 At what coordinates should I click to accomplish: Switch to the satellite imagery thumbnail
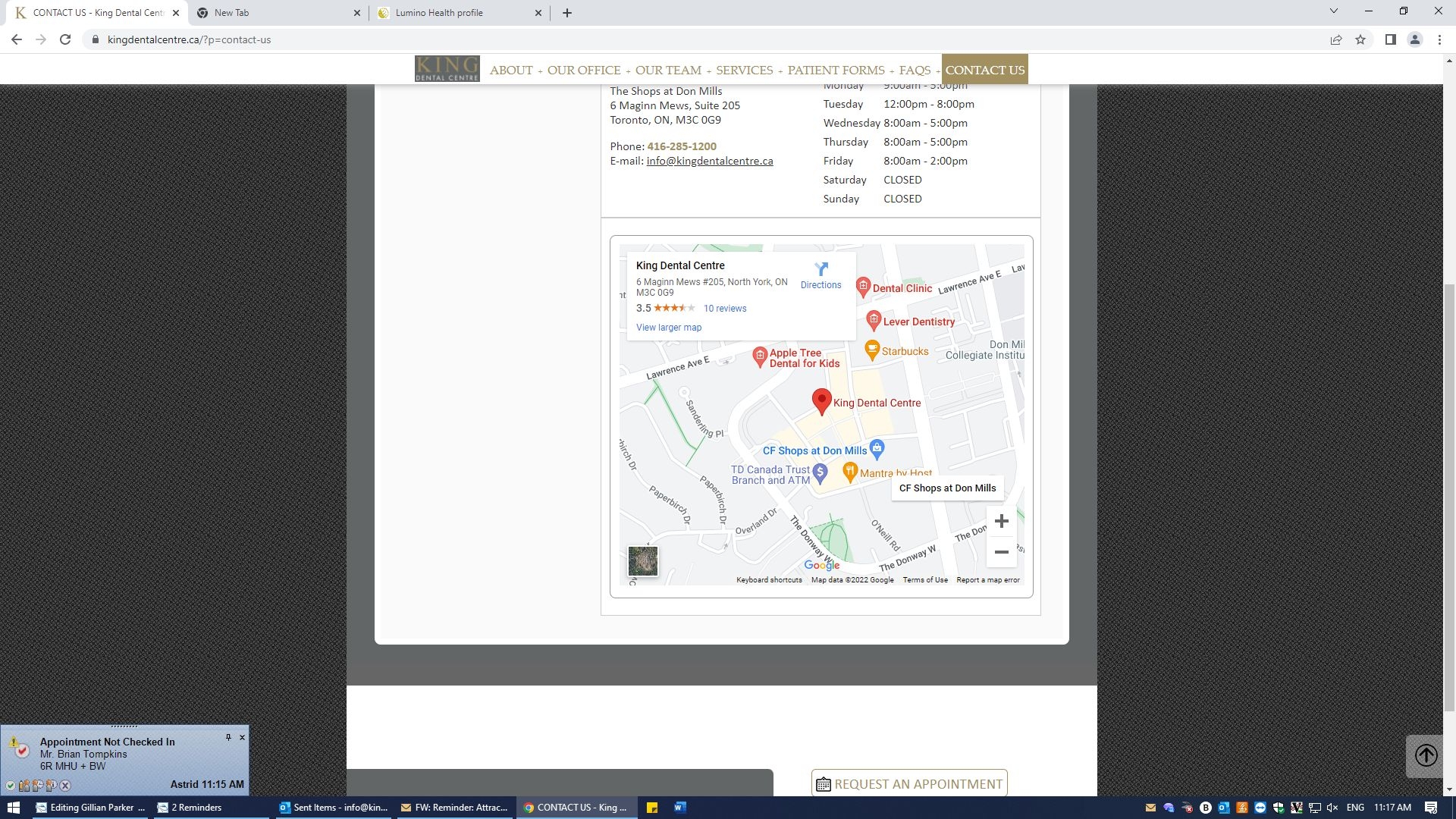tap(642, 561)
